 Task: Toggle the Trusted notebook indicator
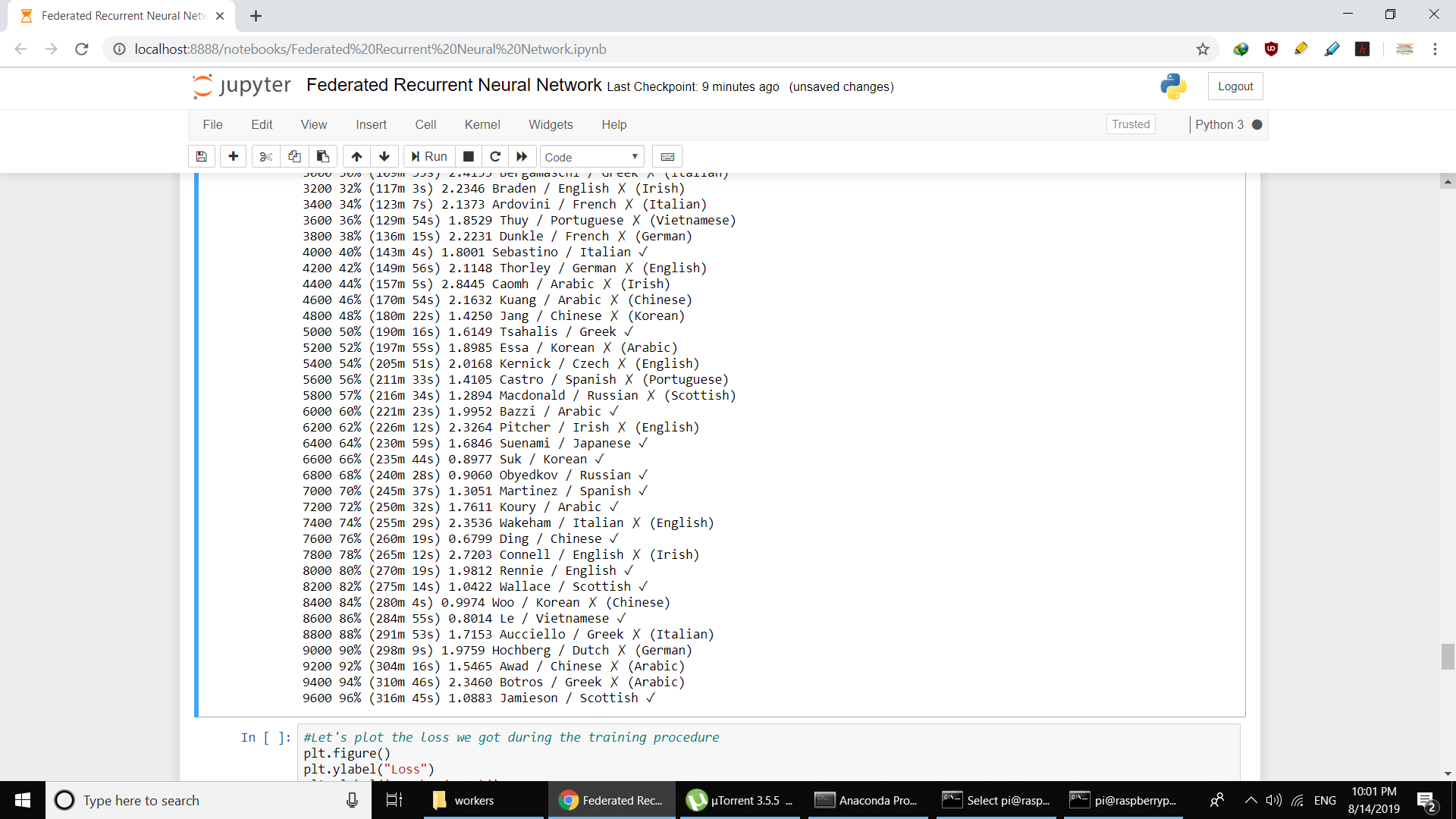coord(1131,124)
